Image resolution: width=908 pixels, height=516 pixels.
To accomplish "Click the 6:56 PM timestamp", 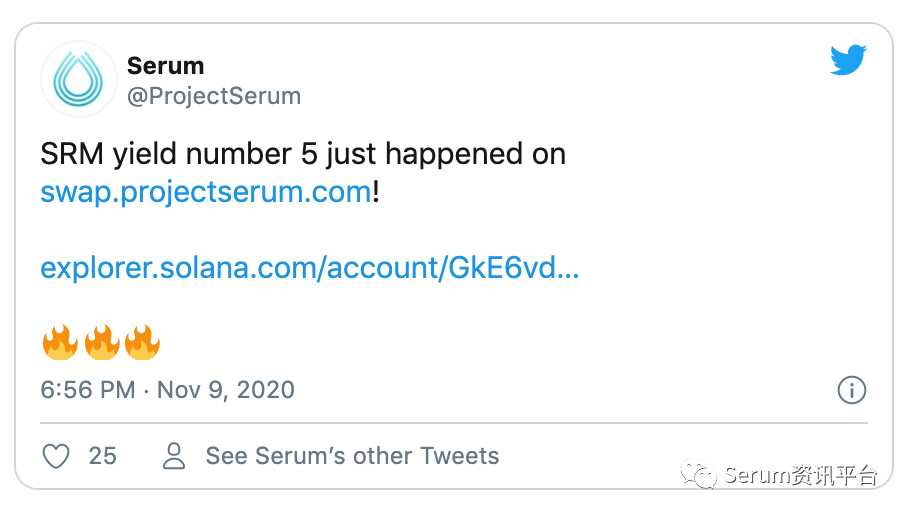I will click(88, 390).
